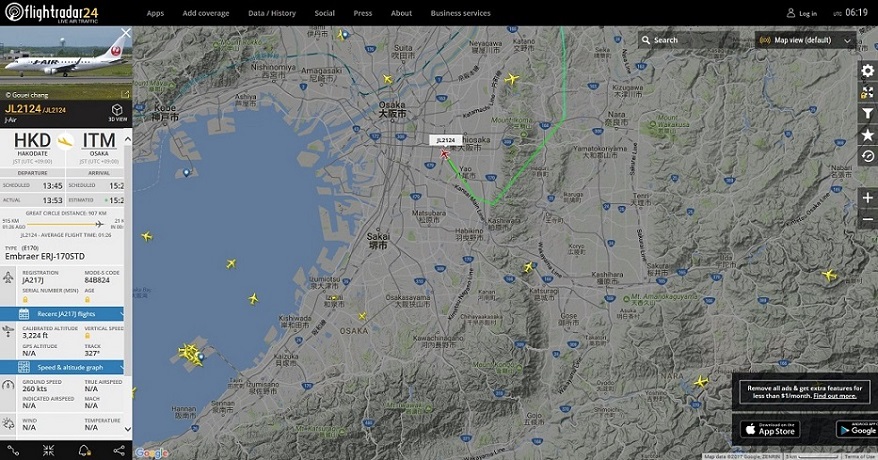This screenshot has height=460, width=878.
Task: Download on the App Store button
Action: pos(770,430)
